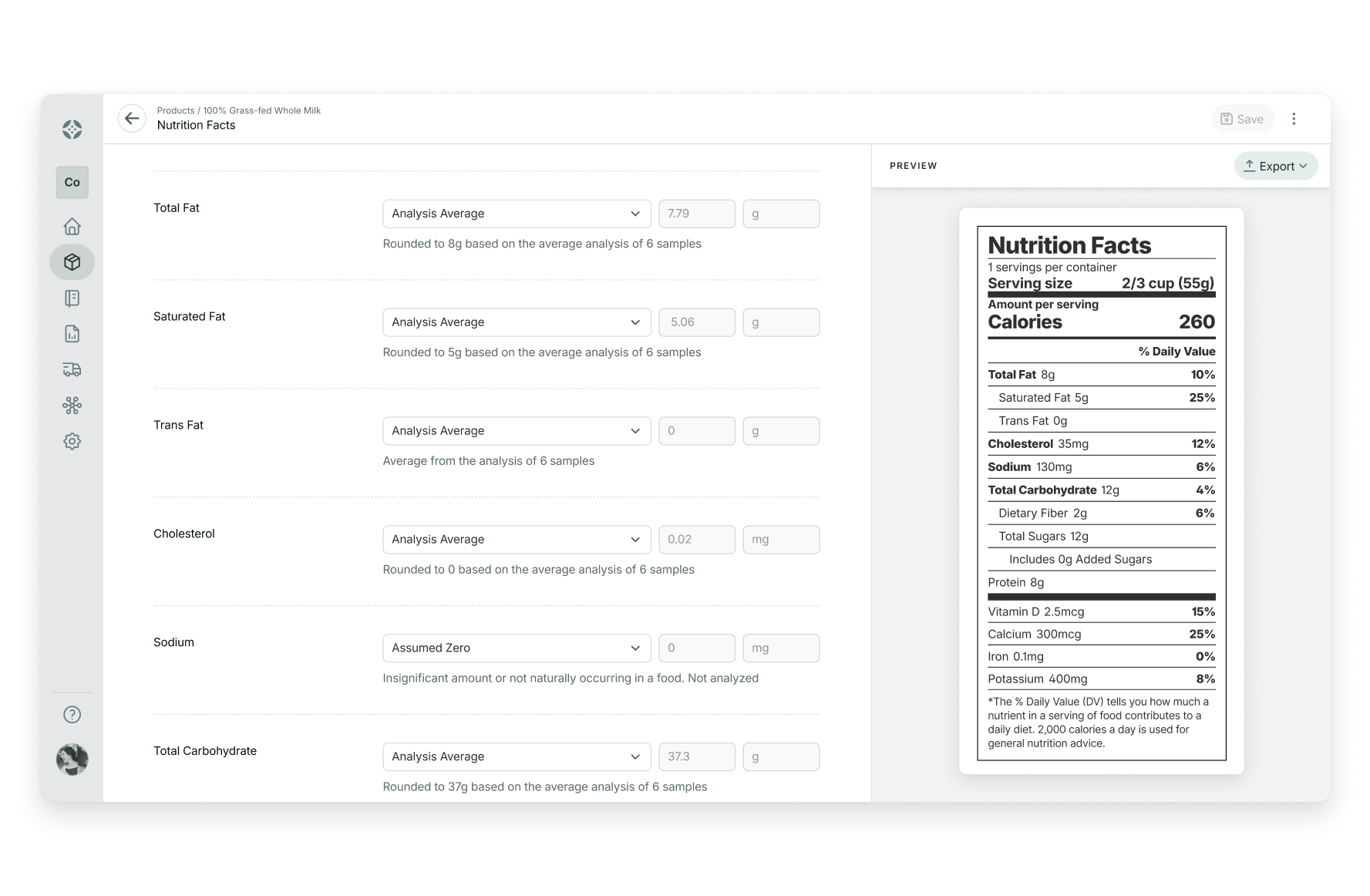Click Total Fat unit field

pyautogui.click(x=781, y=214)
